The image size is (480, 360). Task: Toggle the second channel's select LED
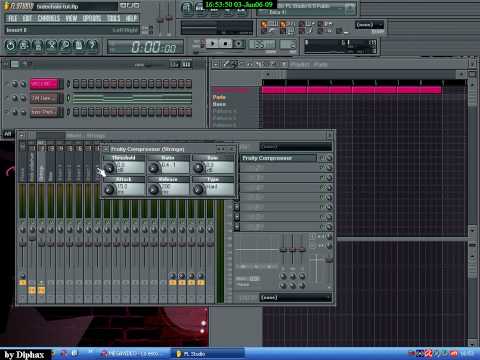click(68, 98)
